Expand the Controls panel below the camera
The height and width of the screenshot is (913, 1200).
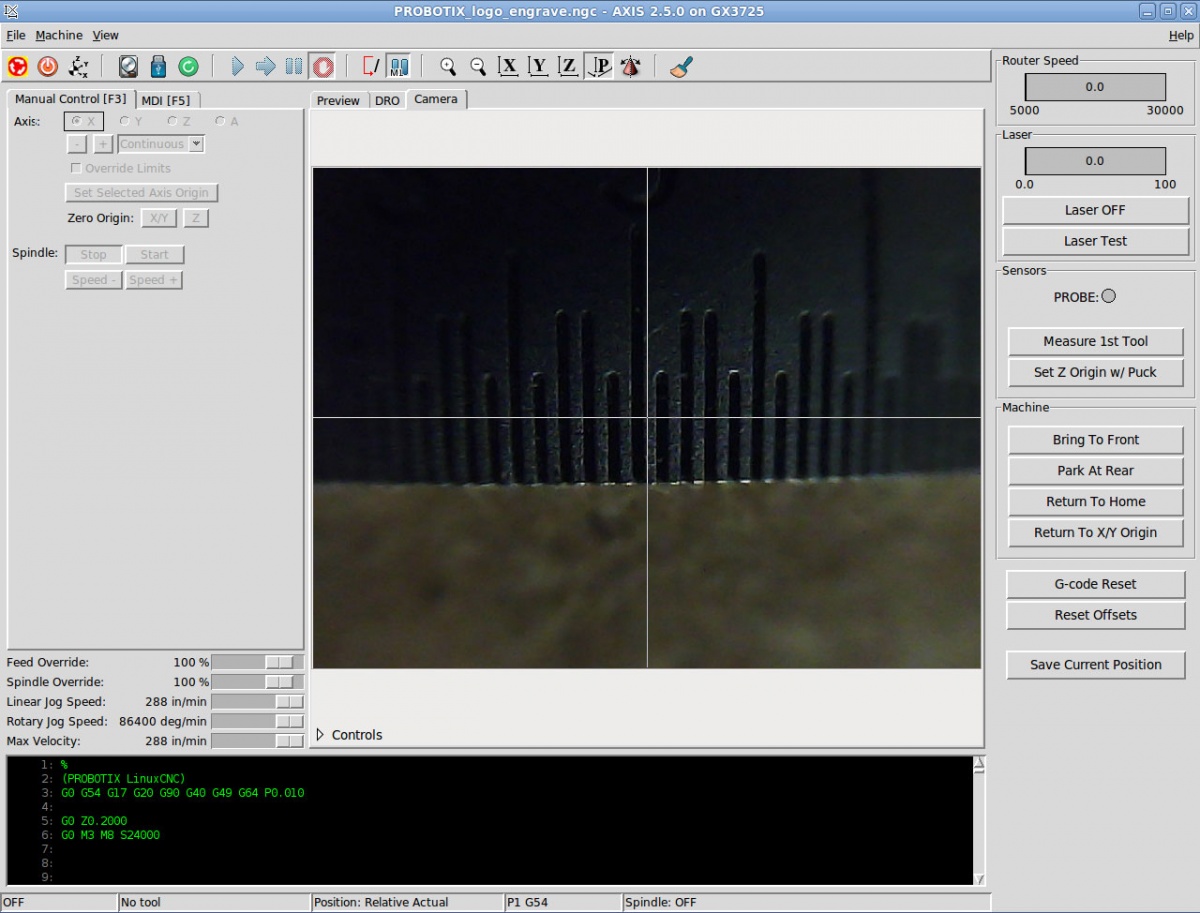coord(349,734)
